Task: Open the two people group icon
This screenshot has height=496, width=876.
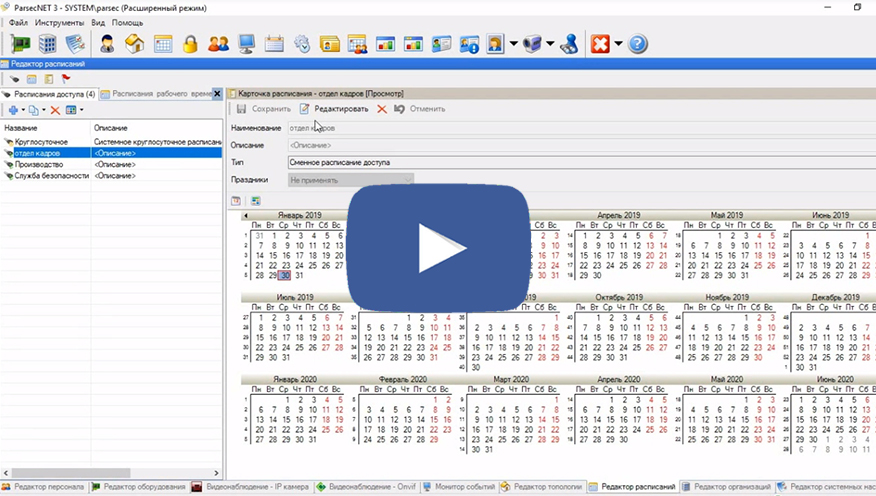Action: tap(218, 44)
